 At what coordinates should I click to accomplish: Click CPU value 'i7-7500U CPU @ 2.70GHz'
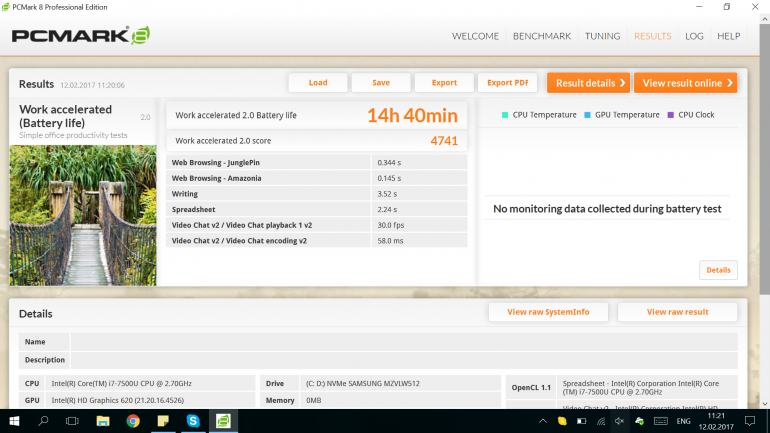pyautogui.click(x=121, y=383)
